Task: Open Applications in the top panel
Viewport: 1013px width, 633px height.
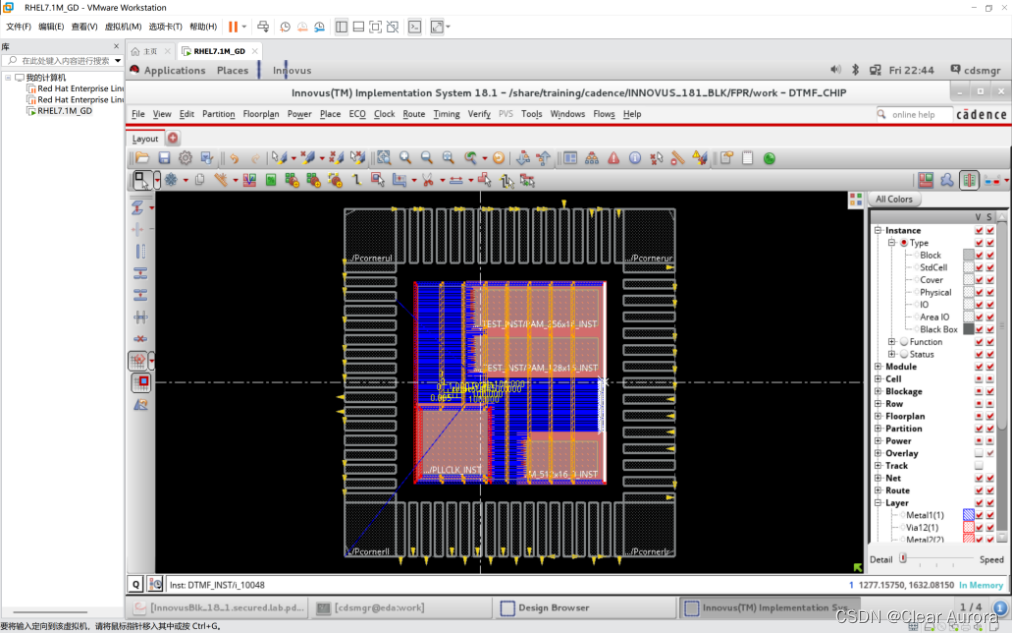Action: 174,70
